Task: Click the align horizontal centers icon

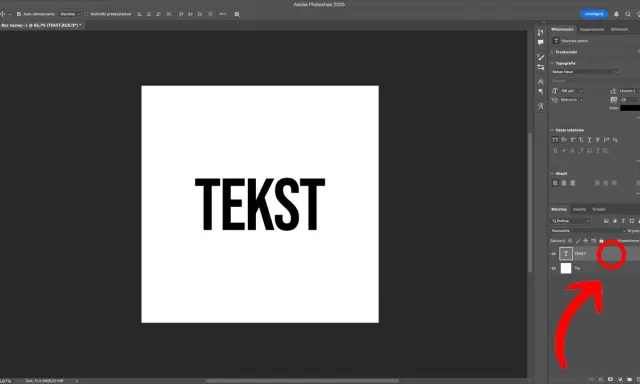Action: (149, 14)
